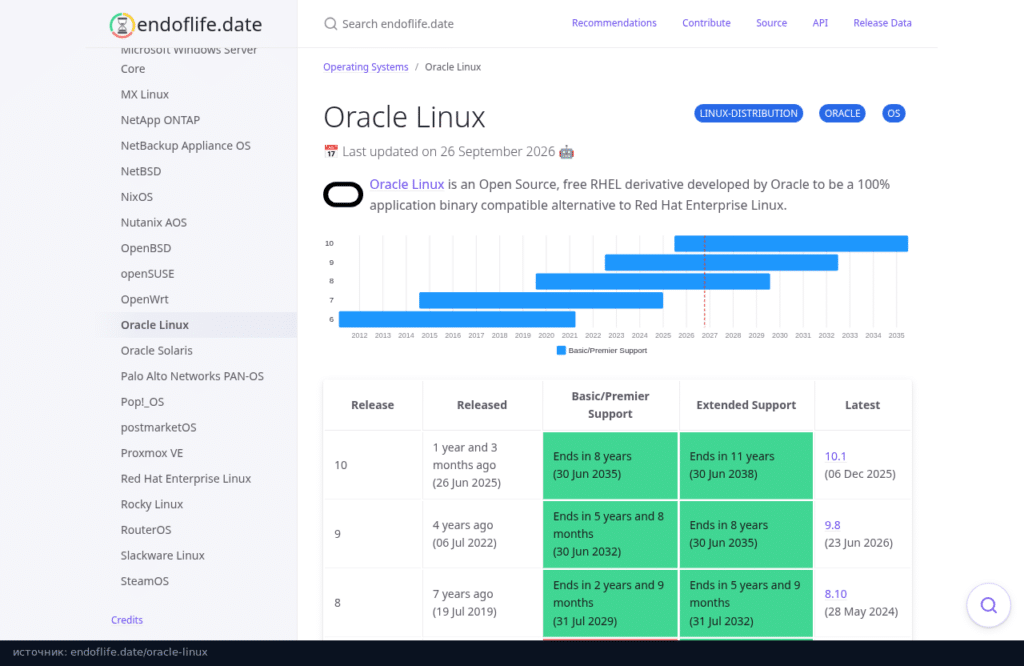Select Proxmox VE in sidebar
The height and width of the screenshot is (666, 1024).
point(152,453)
